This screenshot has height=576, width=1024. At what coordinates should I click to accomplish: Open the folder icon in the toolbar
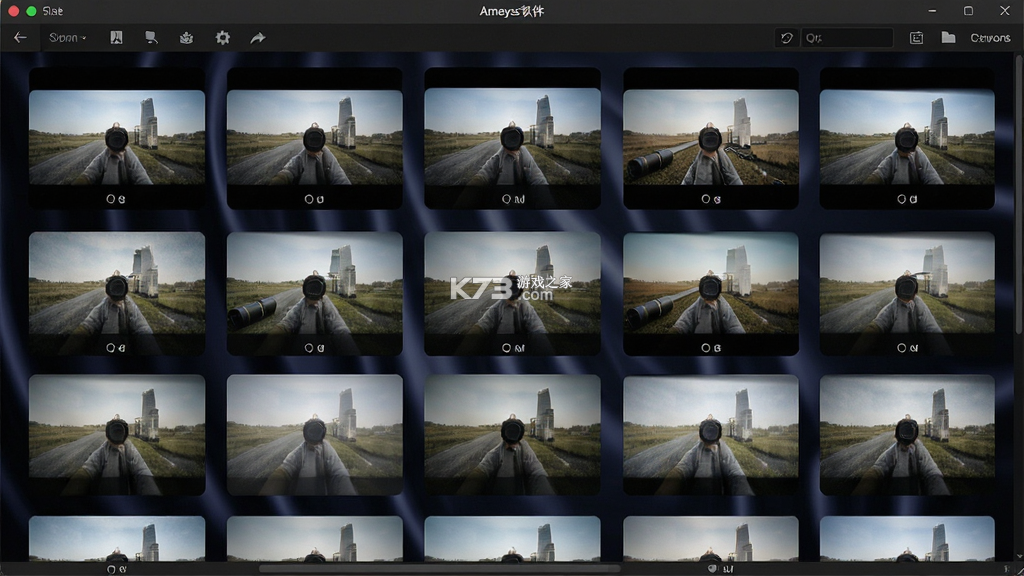(948, 38)
